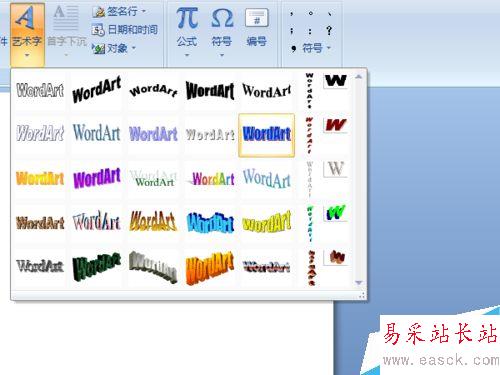Select the blue-gray serif WordArt style

pos(97,134)
